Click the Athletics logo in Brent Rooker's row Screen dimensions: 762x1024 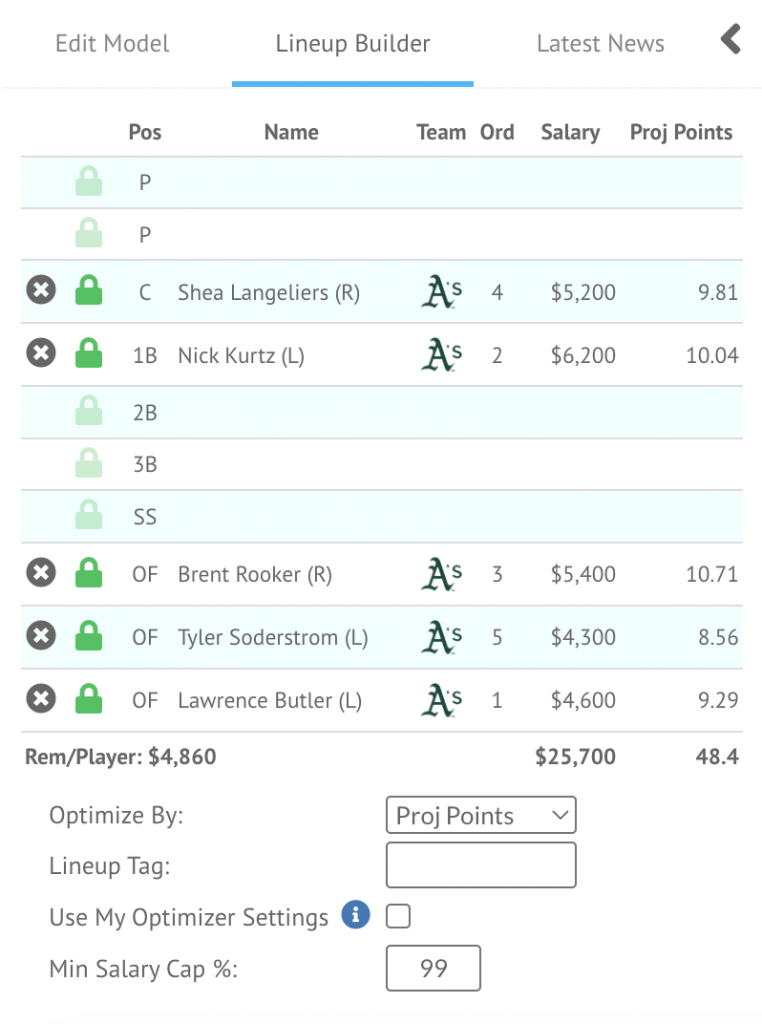tap(441, 574)
